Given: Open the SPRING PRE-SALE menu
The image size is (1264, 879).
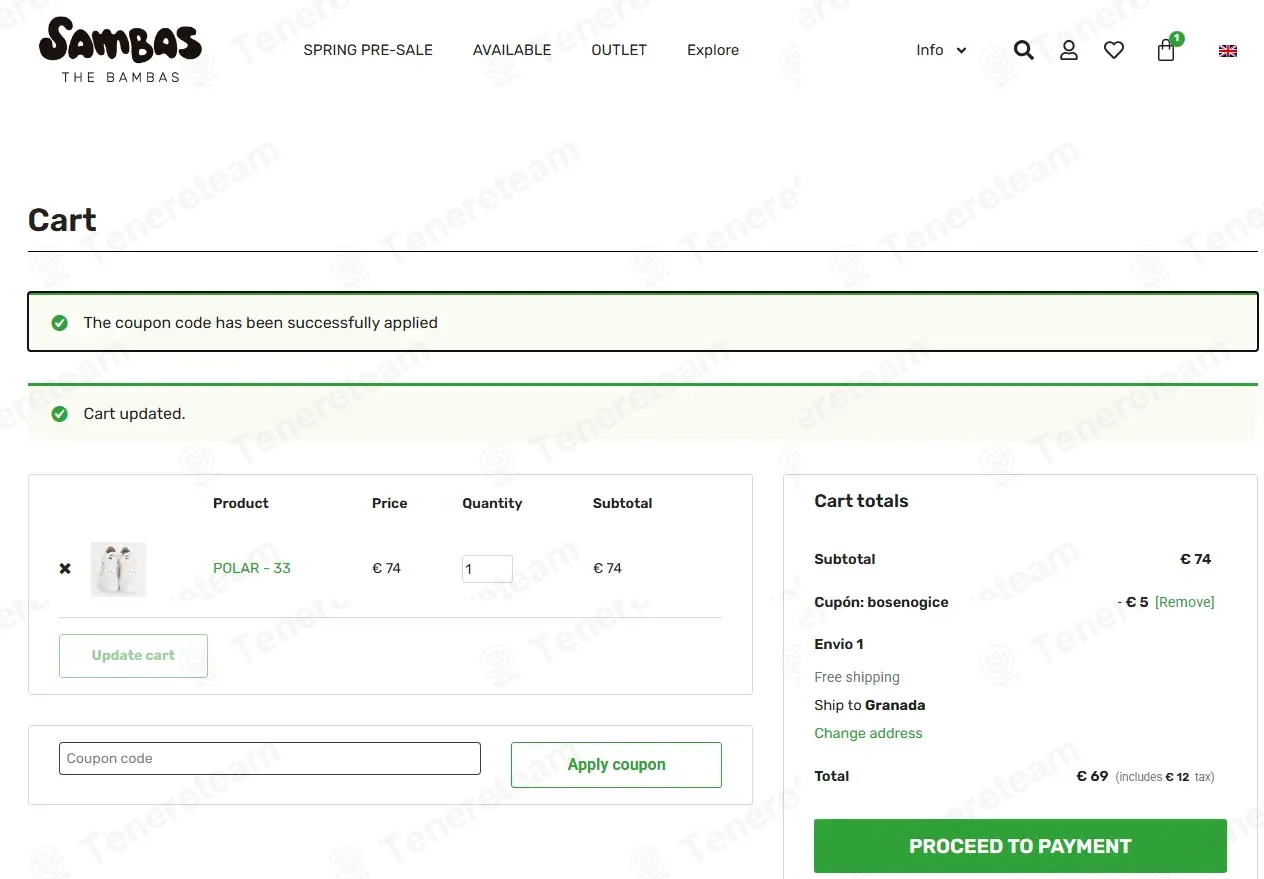Looking at the screenshot, I should click(368, 50).
